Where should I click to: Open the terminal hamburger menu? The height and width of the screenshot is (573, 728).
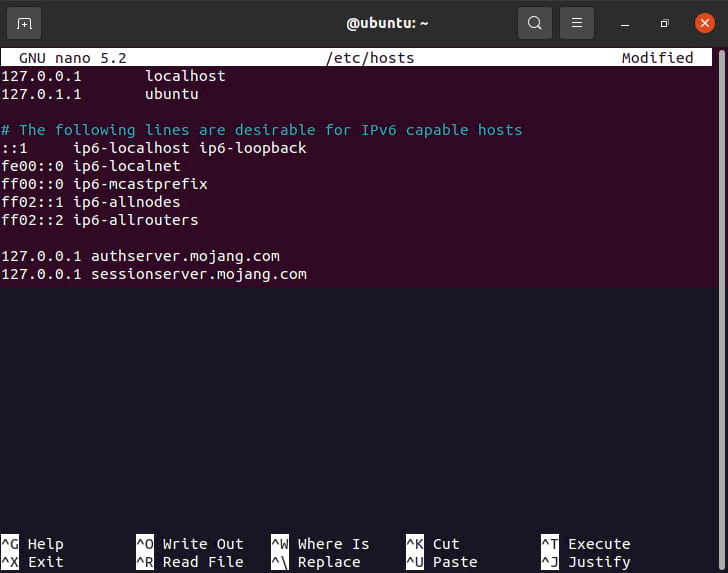click(576, 22)
